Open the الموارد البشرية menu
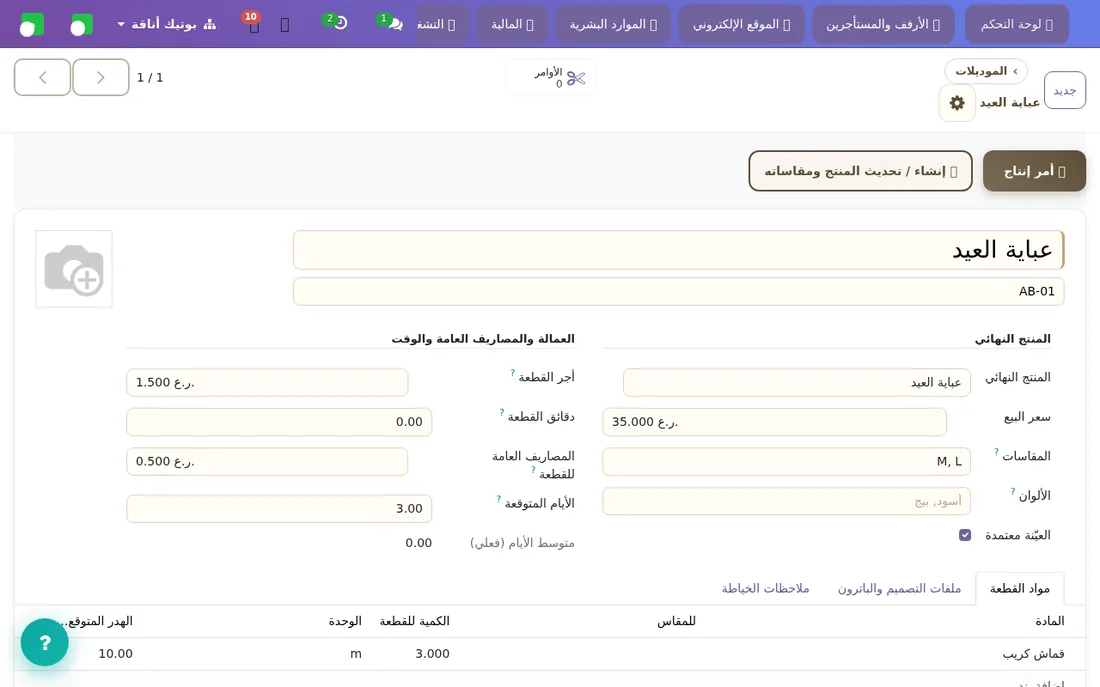 click(x=613, y=25)
